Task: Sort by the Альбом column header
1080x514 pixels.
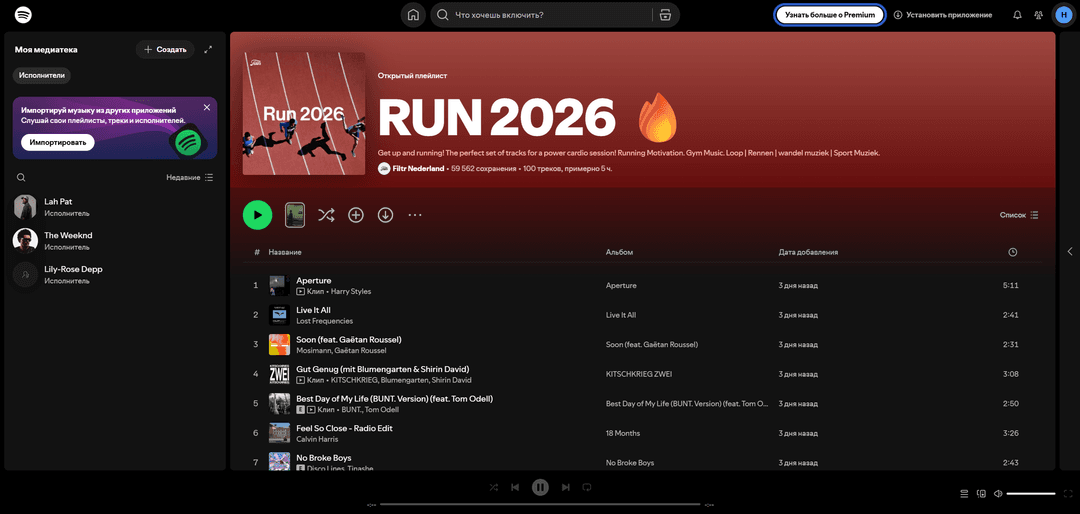Action: (x=619, y=252)
